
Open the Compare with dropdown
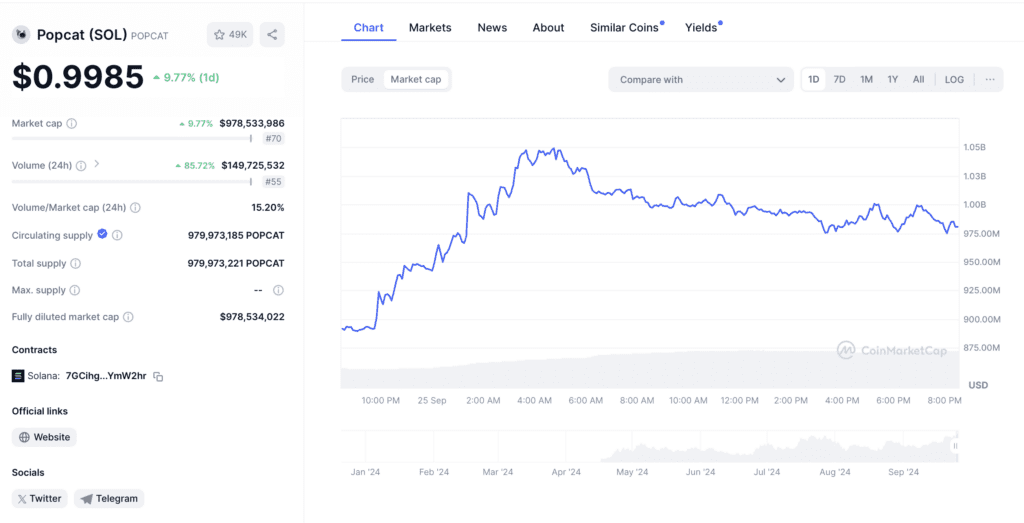(x=701, y=80)
